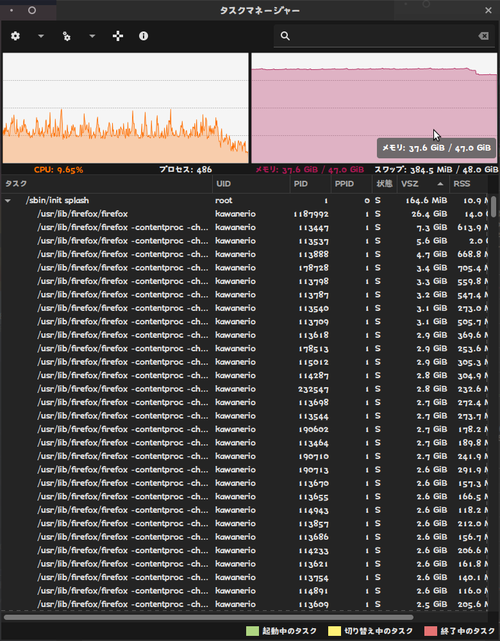Open dropdown arrow next to settings gear
The width and height of the screenshot is (500, 641).
click(x=41, y=36)
